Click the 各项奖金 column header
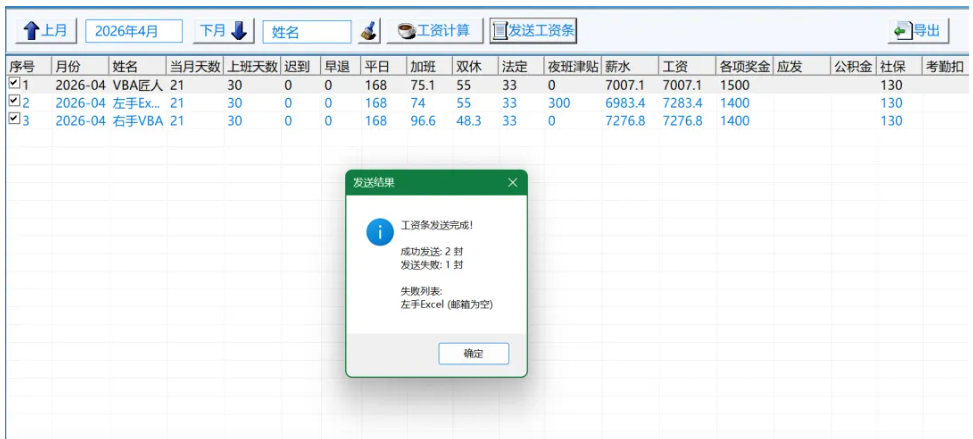973x439 pixels. coord(744,67)
